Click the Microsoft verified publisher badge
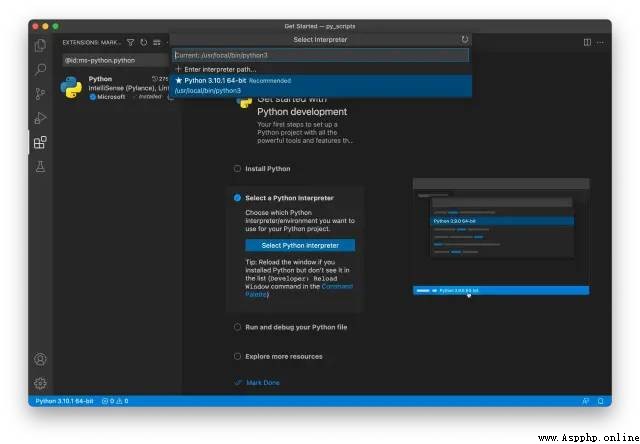640x444 pixels. click(x=93, y=97)
